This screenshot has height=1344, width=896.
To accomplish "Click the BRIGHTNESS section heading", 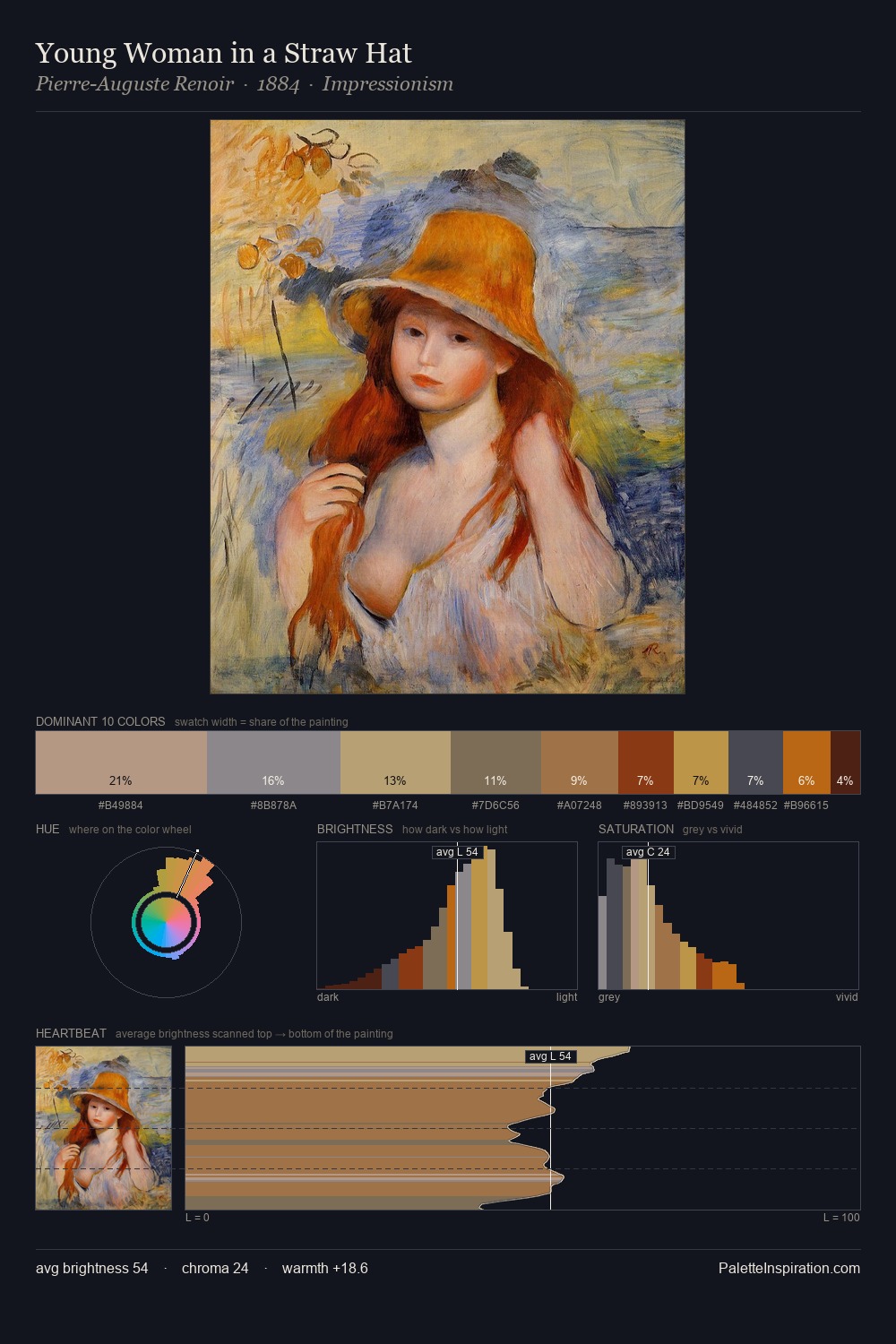I will coord(355,829).
